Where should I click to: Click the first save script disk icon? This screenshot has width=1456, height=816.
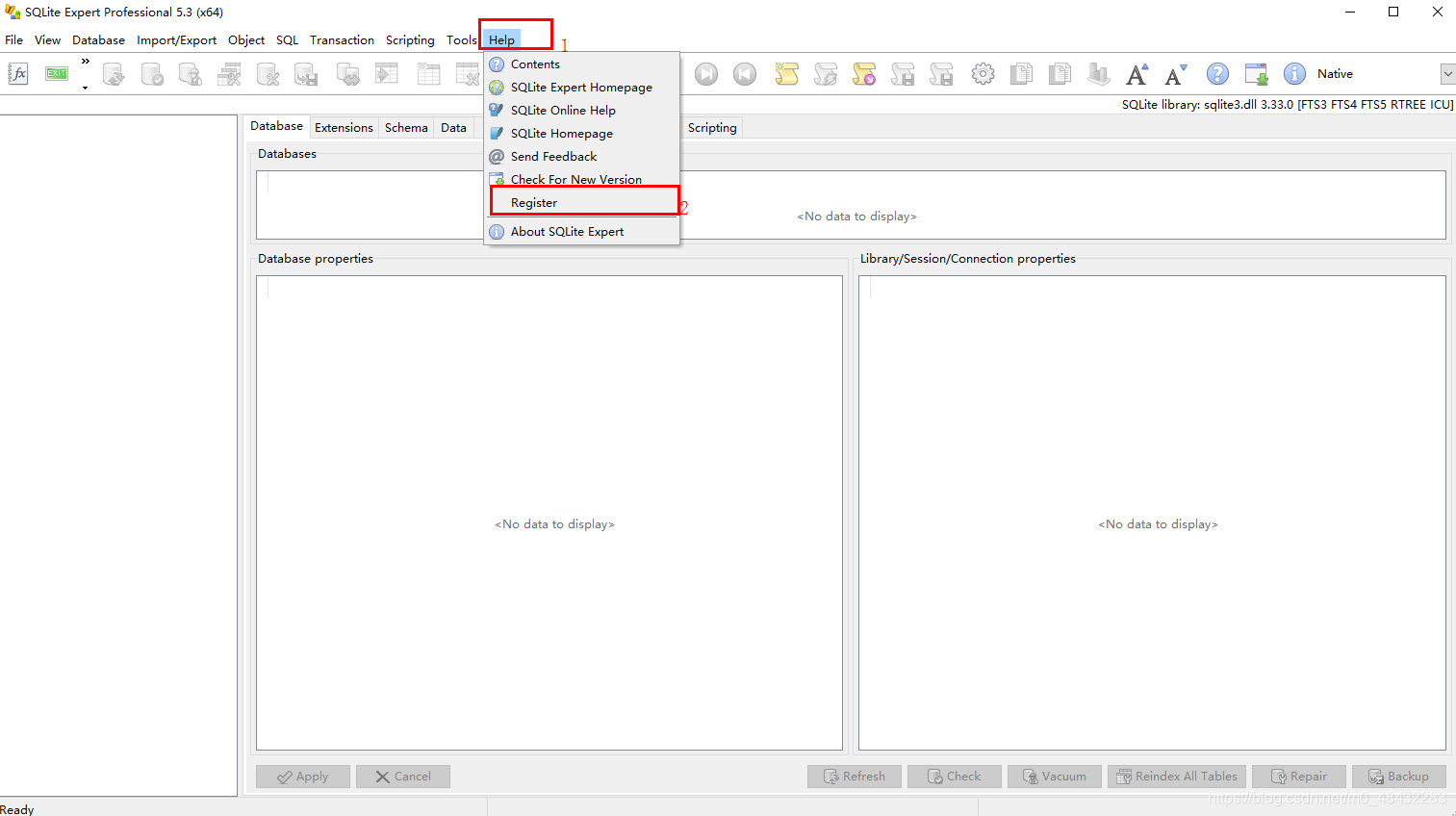pos(903,74)
